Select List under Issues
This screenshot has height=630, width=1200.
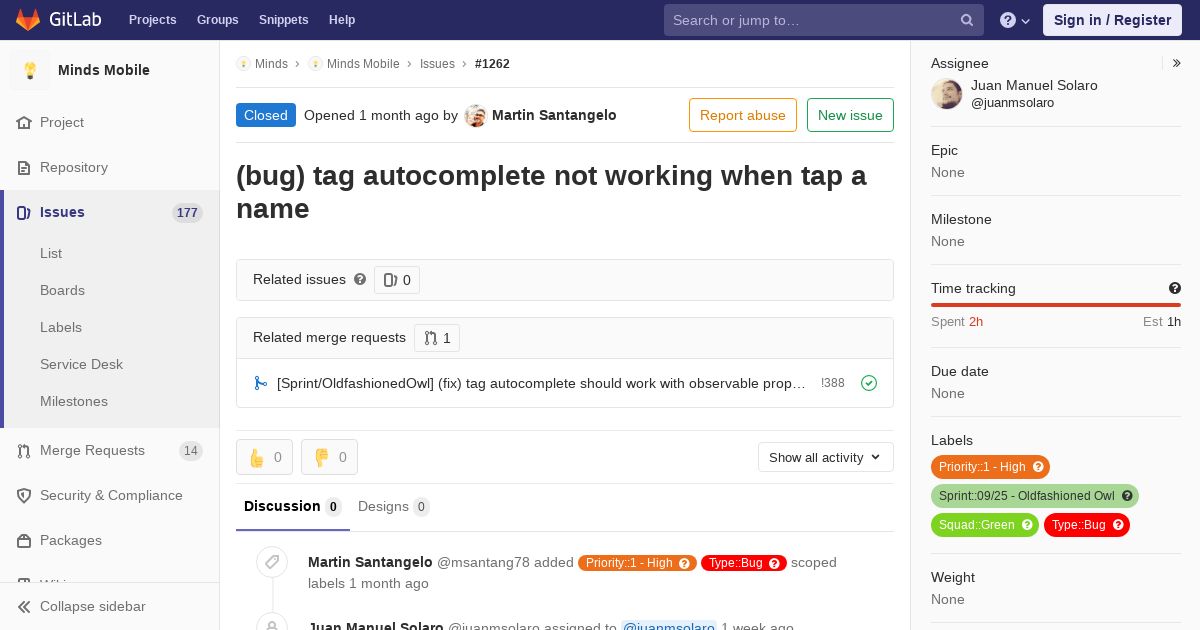51,253
